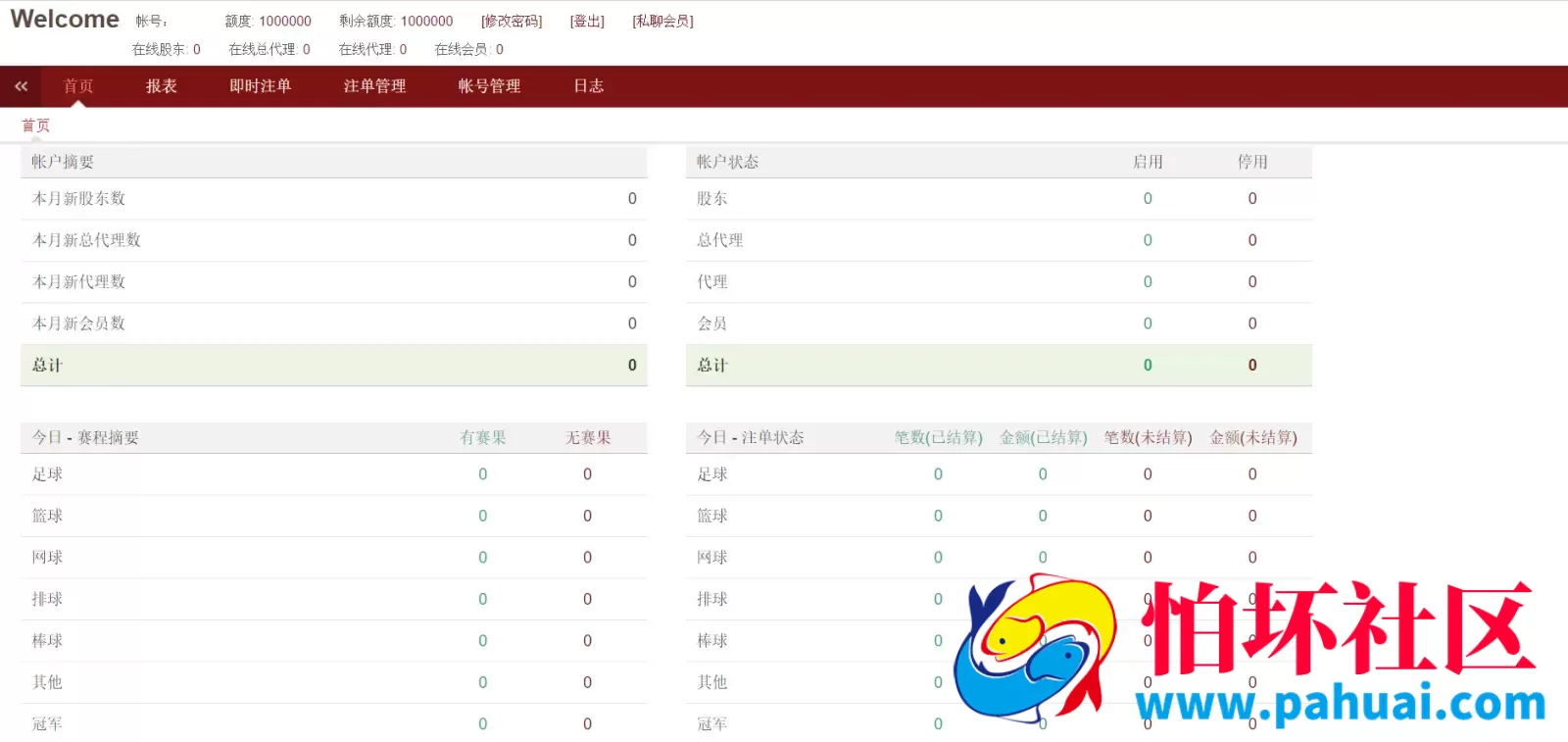The image size is (1568, 742).
Task: Open the [私聊会员] link
Action: (662, 21)
